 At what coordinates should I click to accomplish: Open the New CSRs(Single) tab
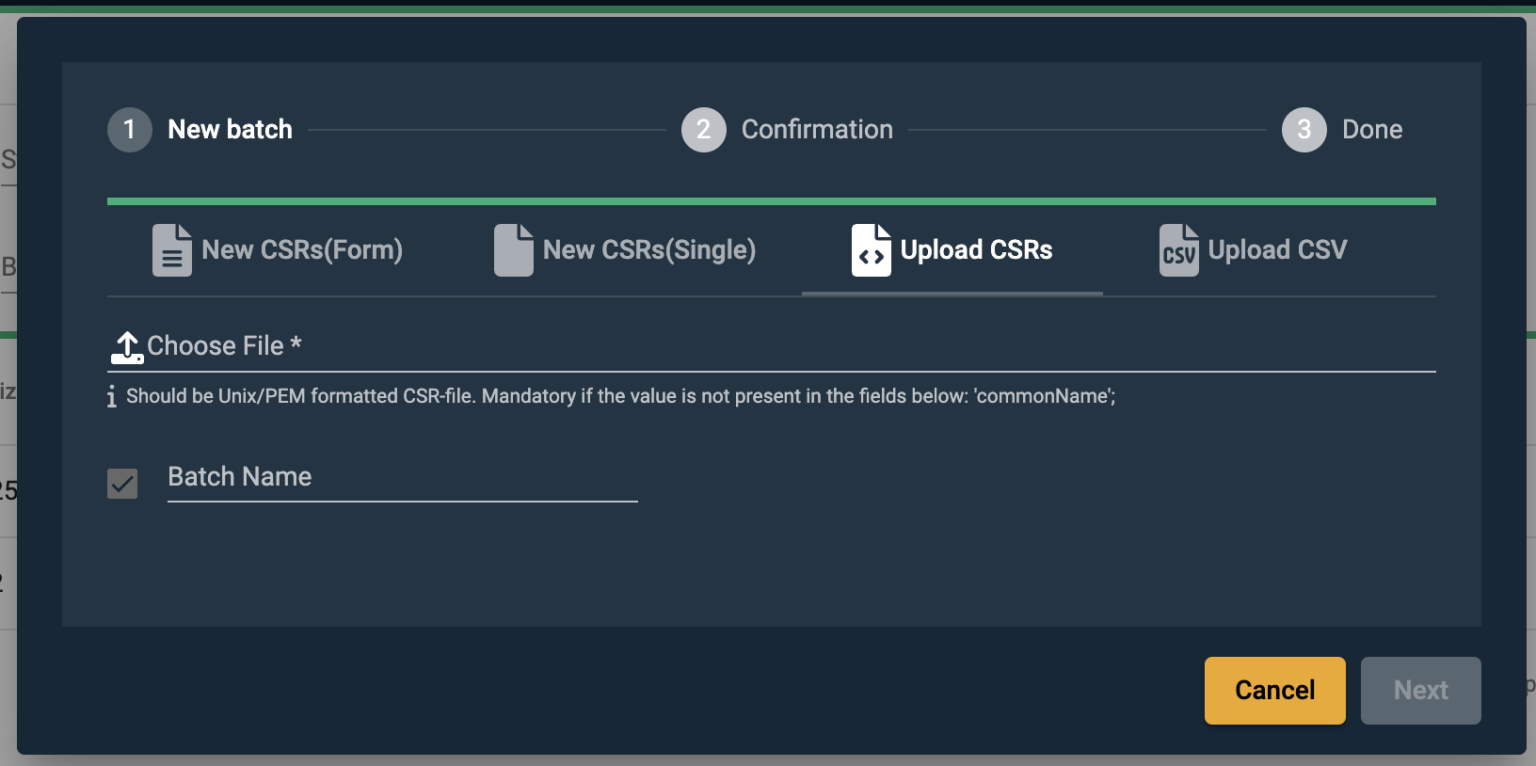[625, 250]
